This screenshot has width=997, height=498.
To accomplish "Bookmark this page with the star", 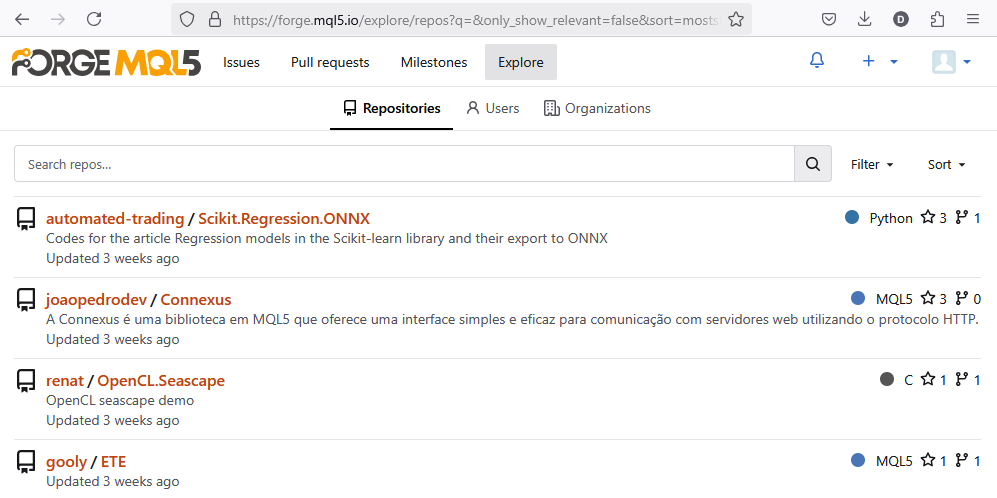I will coord(736,20).
